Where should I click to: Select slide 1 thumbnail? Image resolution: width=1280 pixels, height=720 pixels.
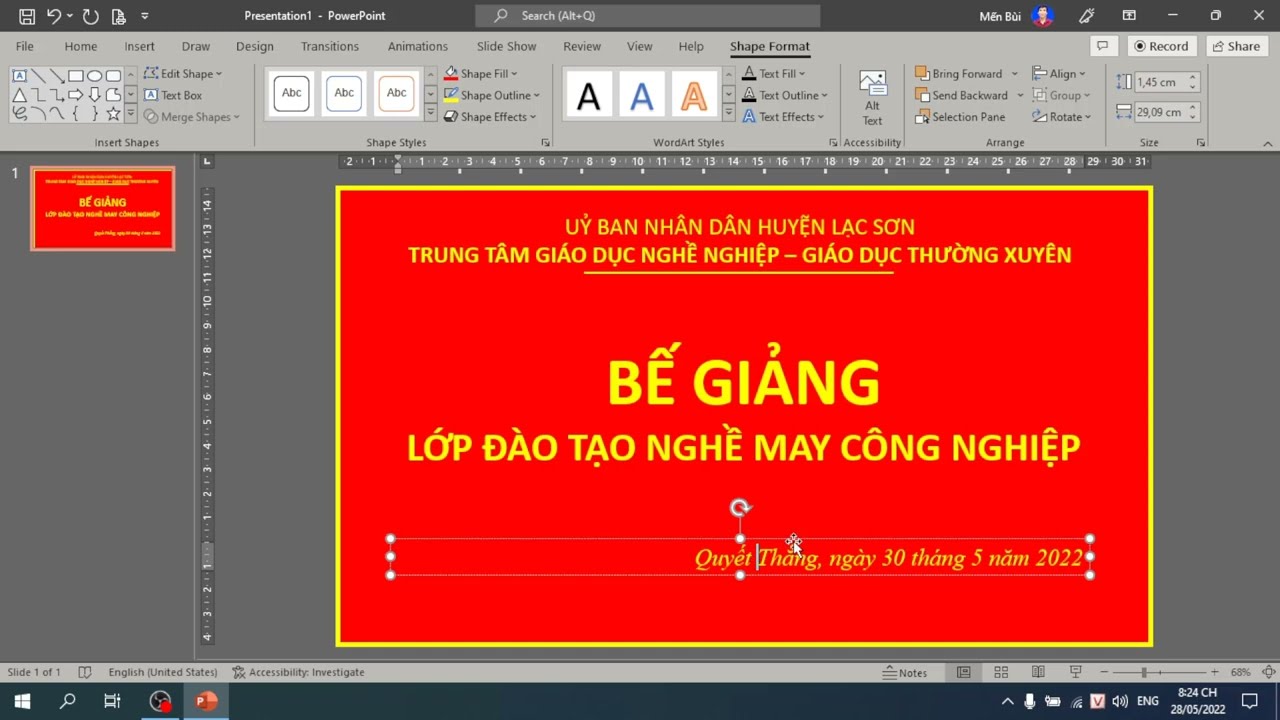coord(103,208)
